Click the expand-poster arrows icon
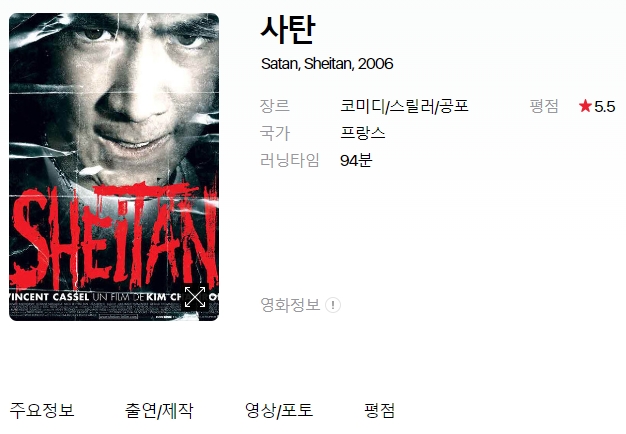626x434 pixels. (195, 297)
